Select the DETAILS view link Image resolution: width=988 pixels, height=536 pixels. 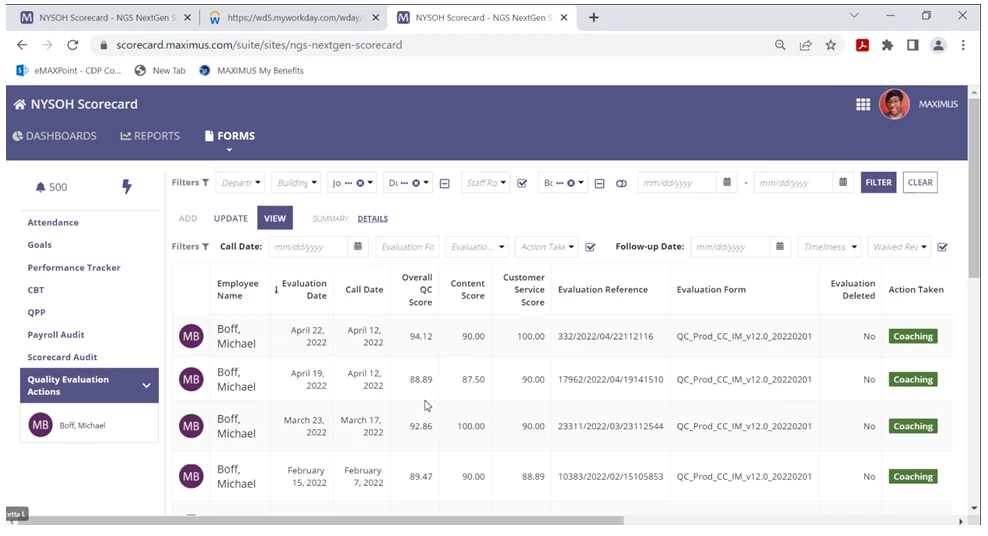coord(372,219)
